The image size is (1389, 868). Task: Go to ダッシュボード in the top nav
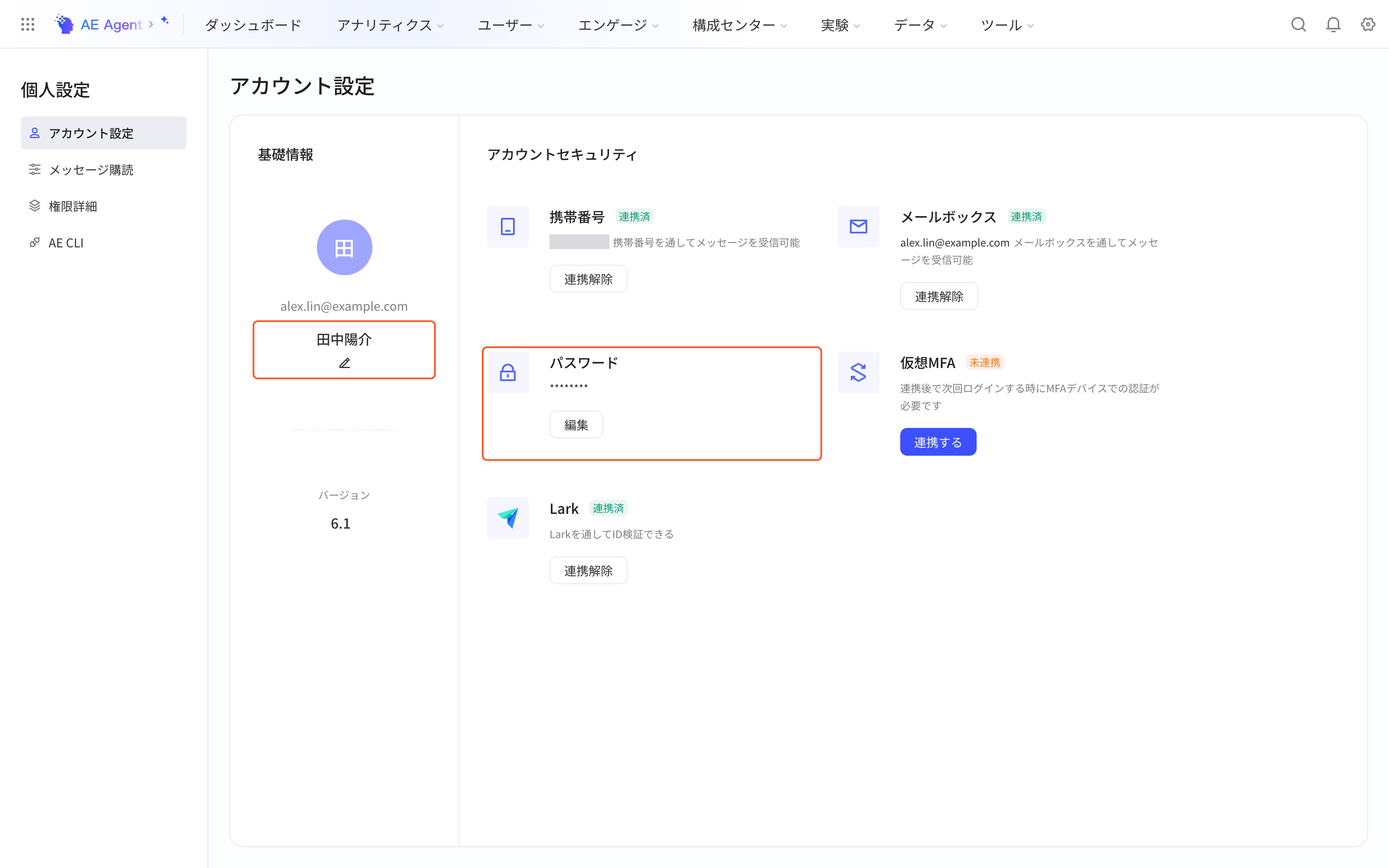point(253,25)
